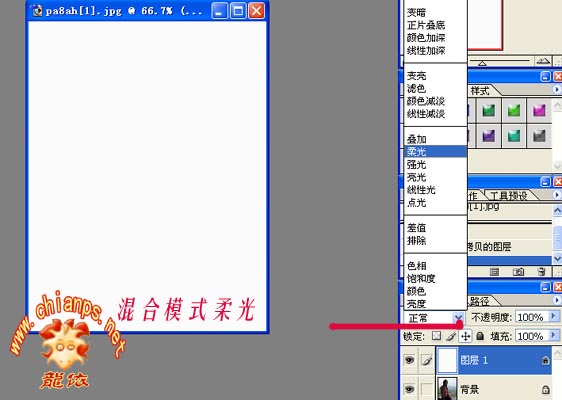Viewport: 562px width, 400px height.
Task: Click lock all padlock icon
Action: click(x=480, y=336)
